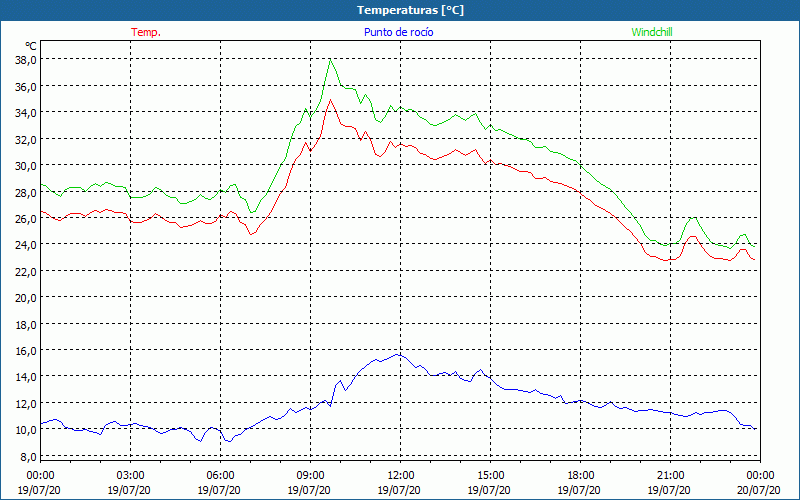Click the 14,0 y-axis label
Viewport: 800px width, 500px height.
point(27,377)
